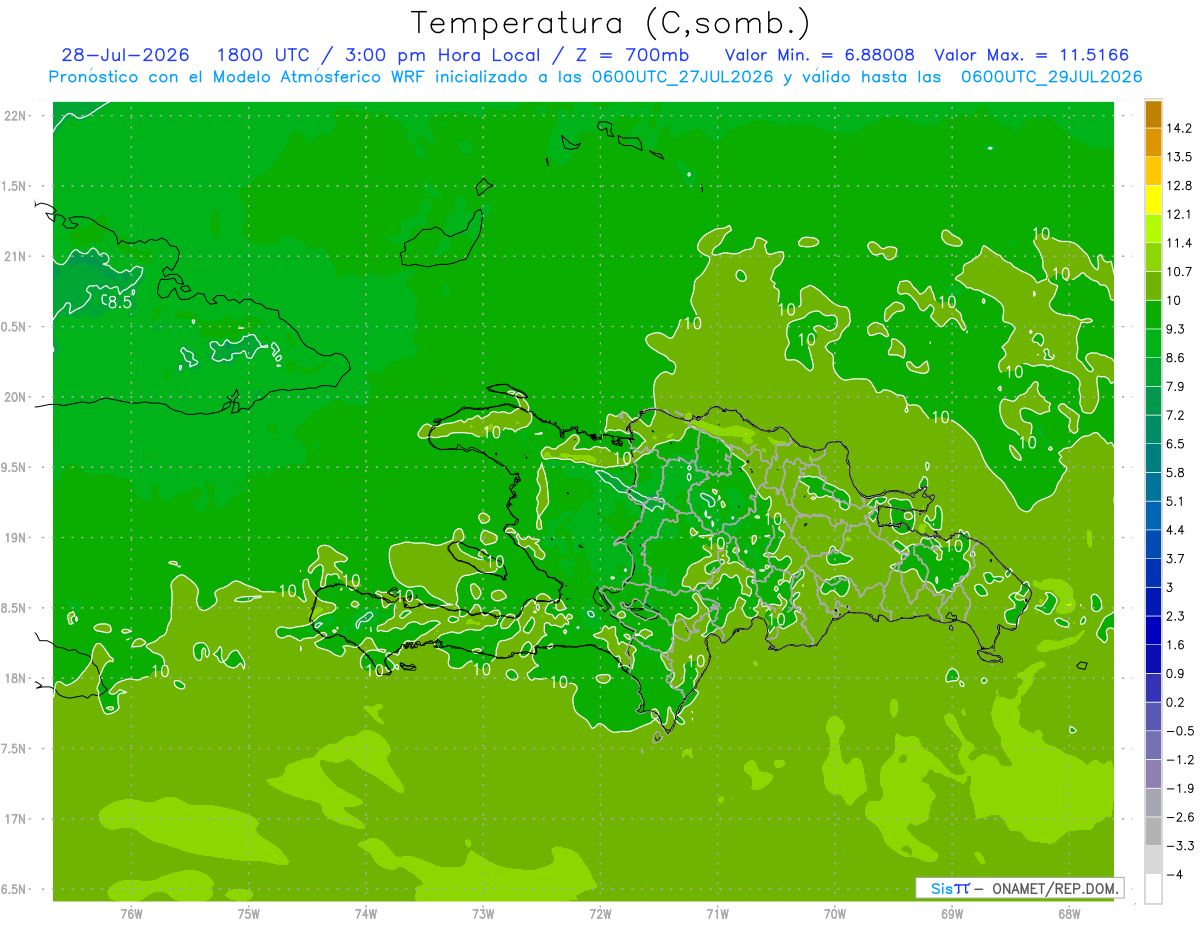Click the 68W longitude label
The image size is (1200, 927).
click(x=1069, y=913)
